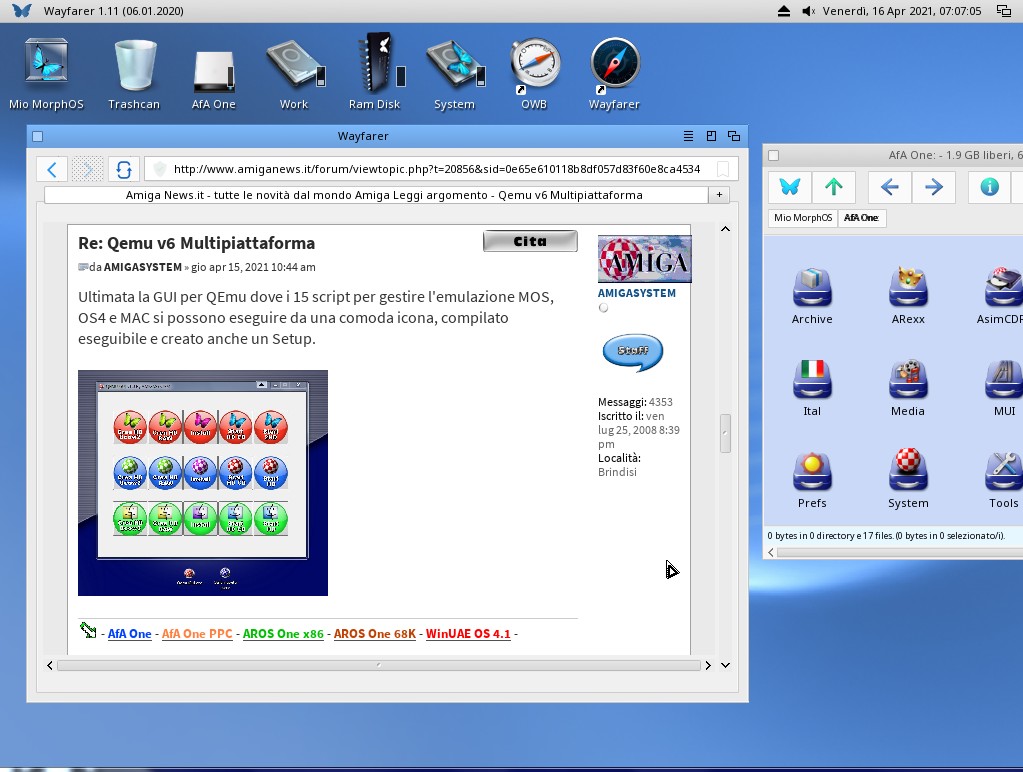This screenshot has height=772, width=1023.
Task: Switch to the Mio MorphOS tab
Action: [802, 218]
